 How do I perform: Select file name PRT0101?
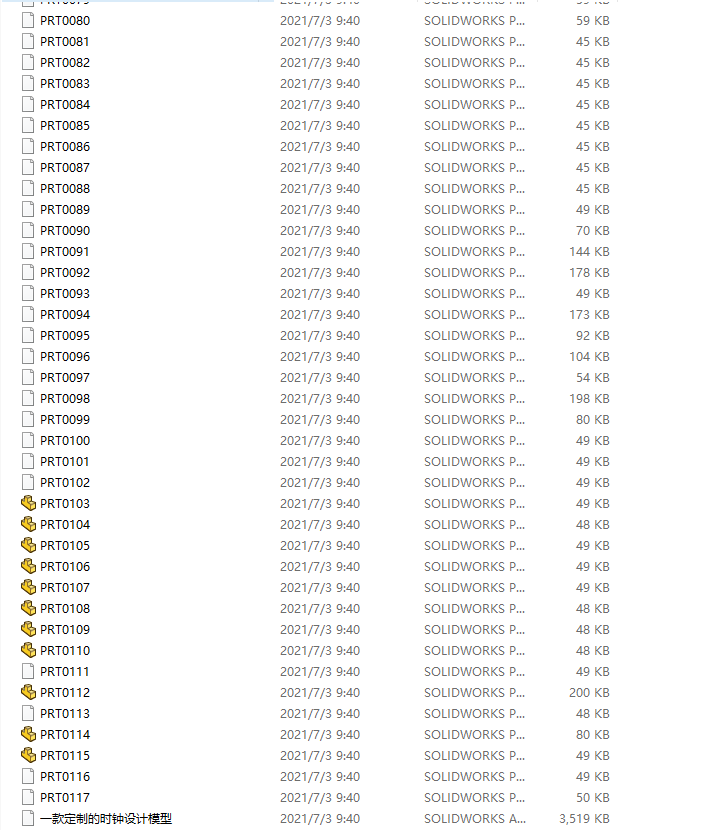coord(65,462)
